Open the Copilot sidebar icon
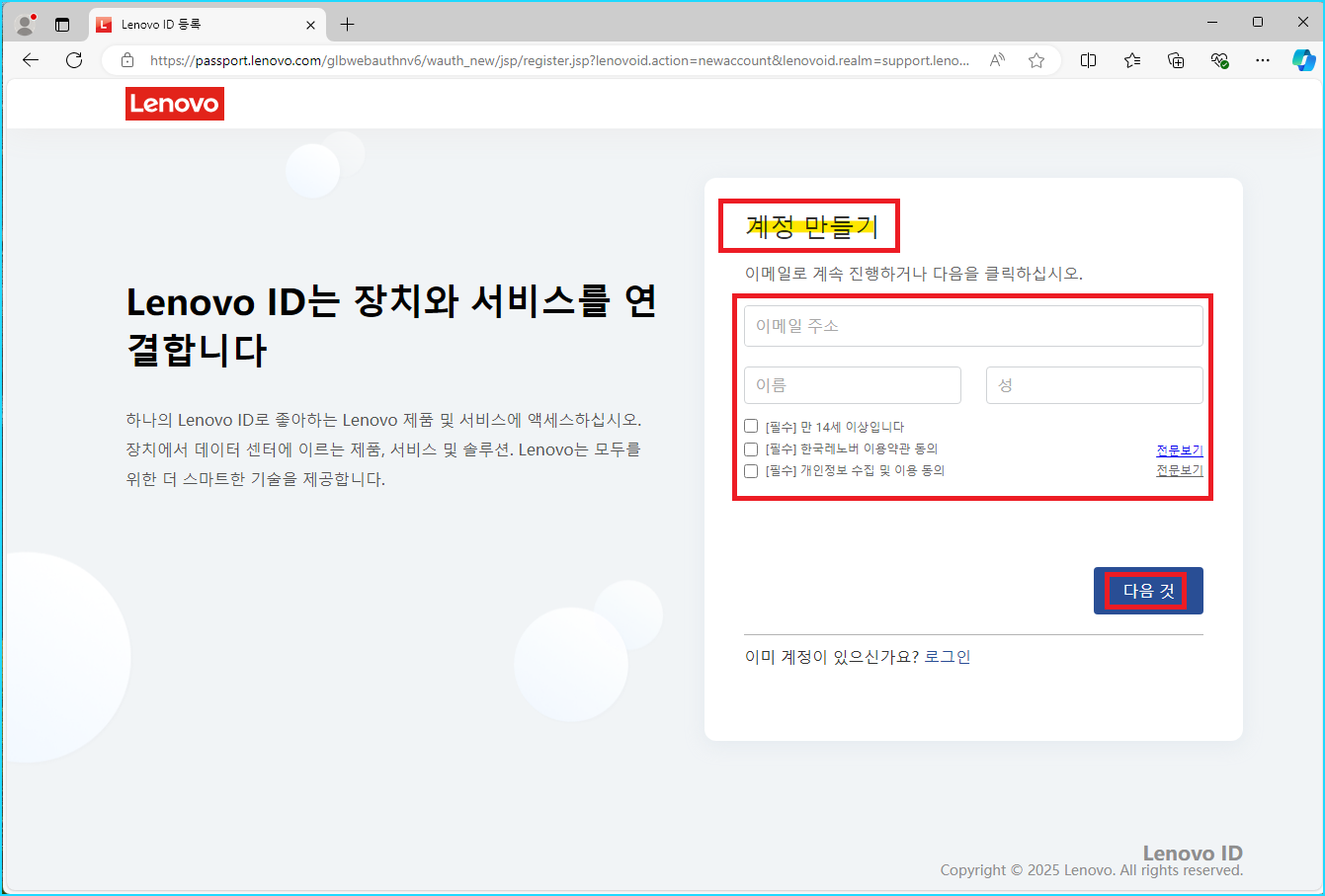This screenshot has height=896, width=1325. click(x=1303, y=60)
